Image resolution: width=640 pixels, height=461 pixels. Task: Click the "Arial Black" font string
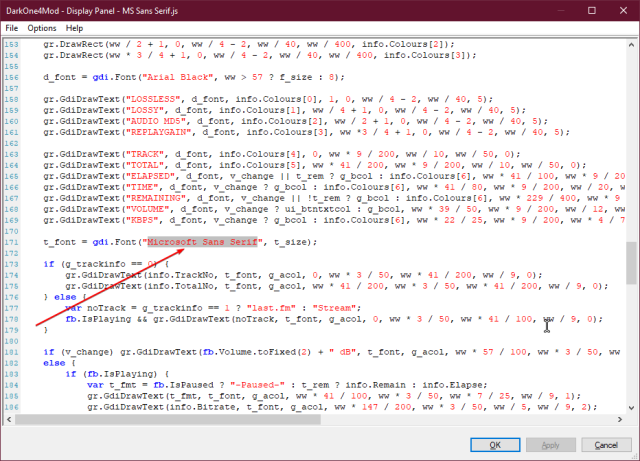click(177, 77)
